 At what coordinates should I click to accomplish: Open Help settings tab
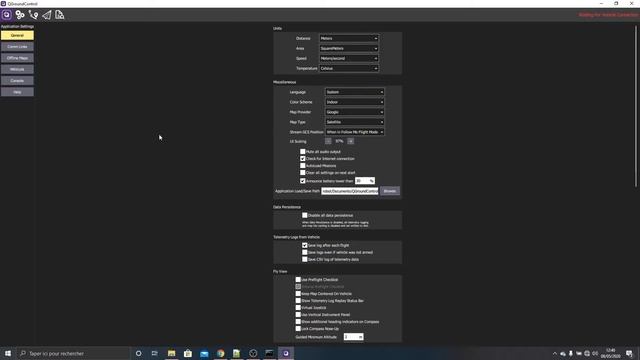17,92
